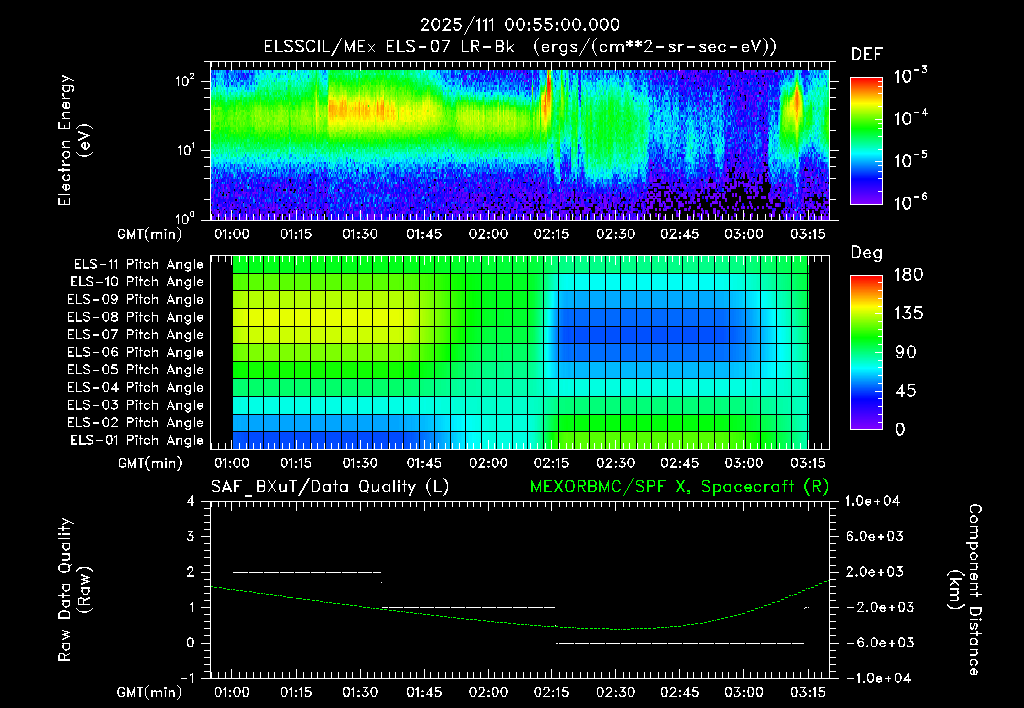Click the DEF legend label
Image resolution: width=1024 pixels, height=708 pixels.
866,55
